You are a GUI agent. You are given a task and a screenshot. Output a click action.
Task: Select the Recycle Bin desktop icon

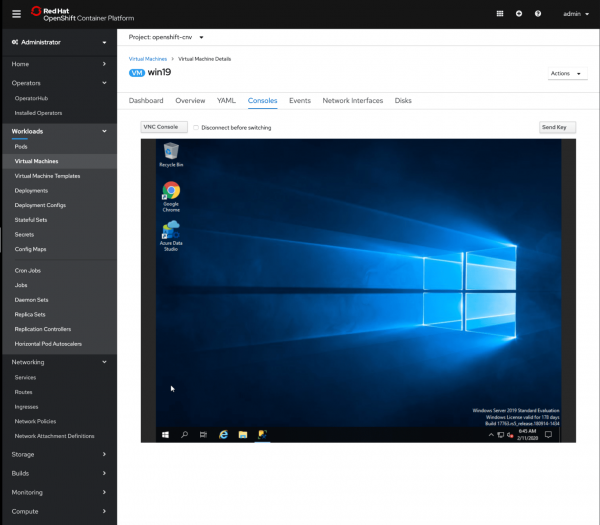171,152
